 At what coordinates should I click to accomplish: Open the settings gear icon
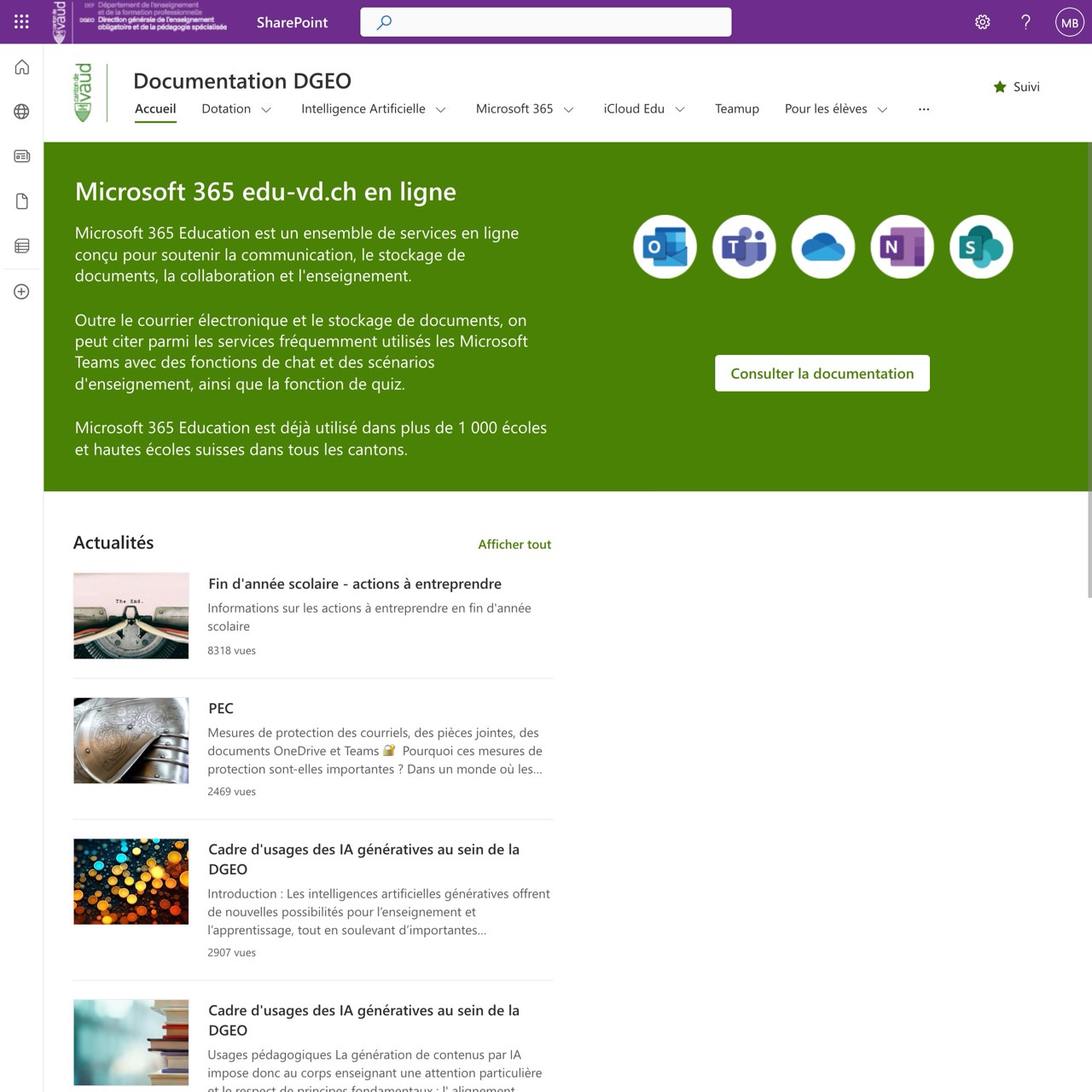(983, 22)
